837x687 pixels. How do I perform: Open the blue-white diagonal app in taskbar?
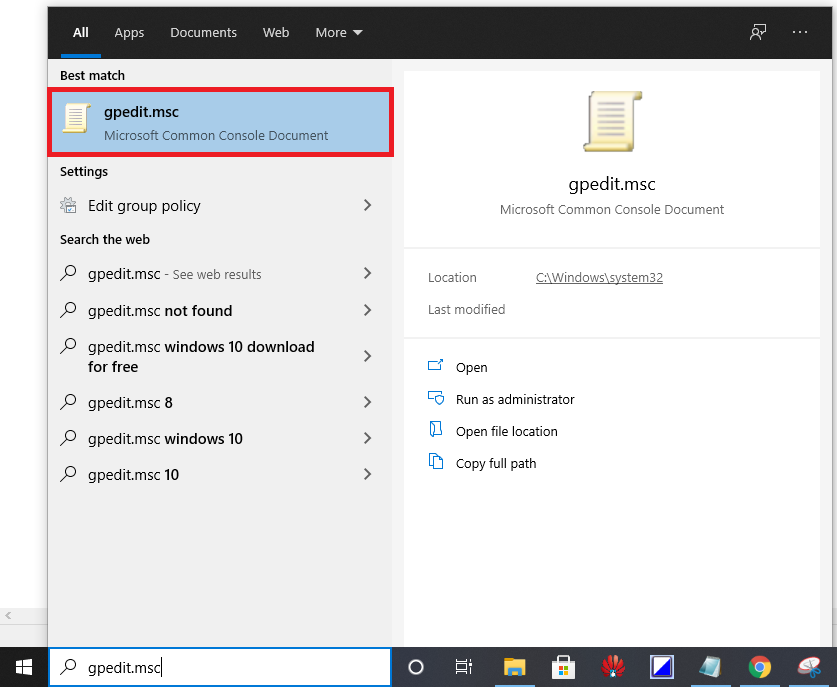[662, 667]
